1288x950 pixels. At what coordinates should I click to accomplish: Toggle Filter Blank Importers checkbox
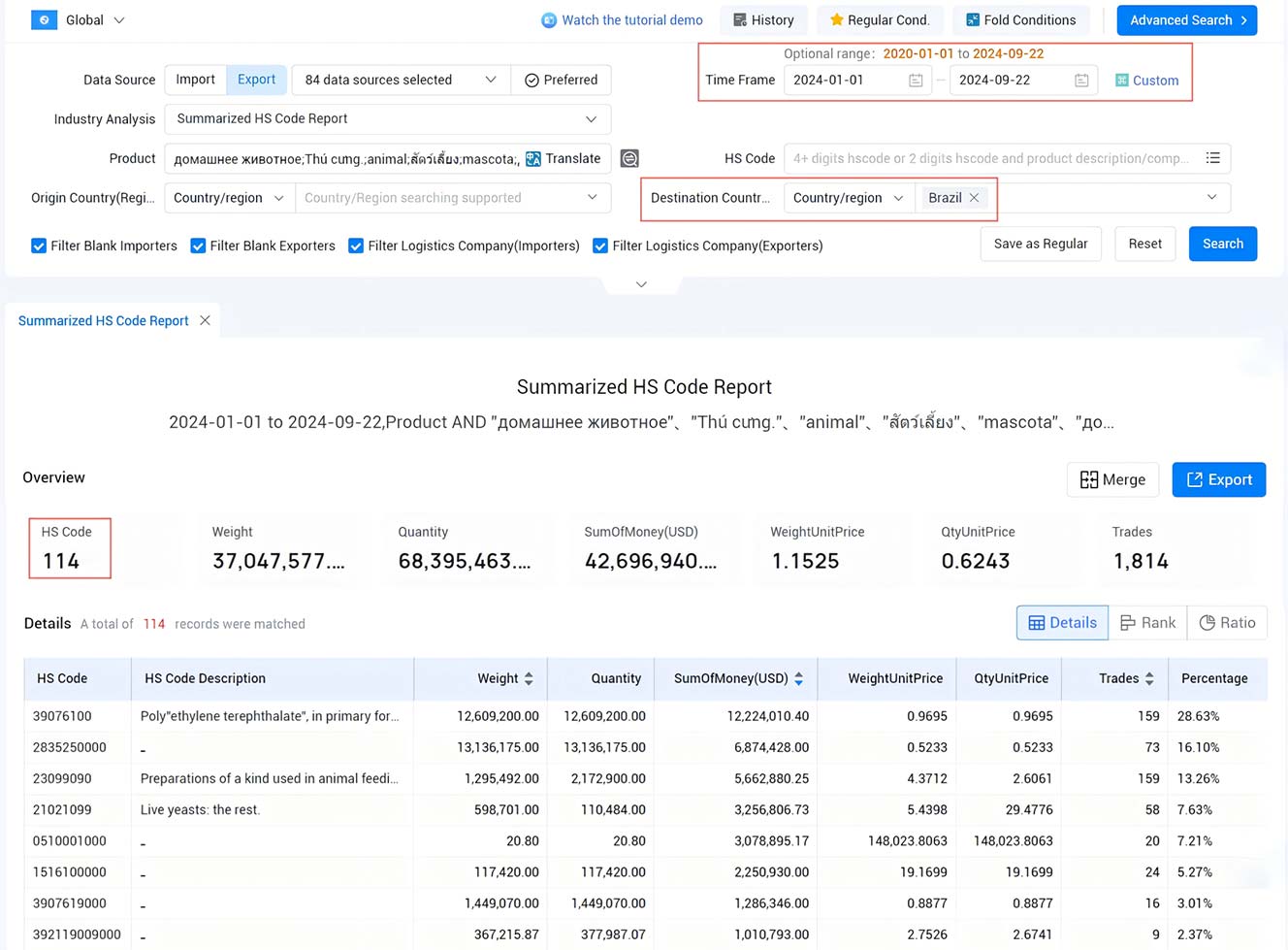pos(39,246)
